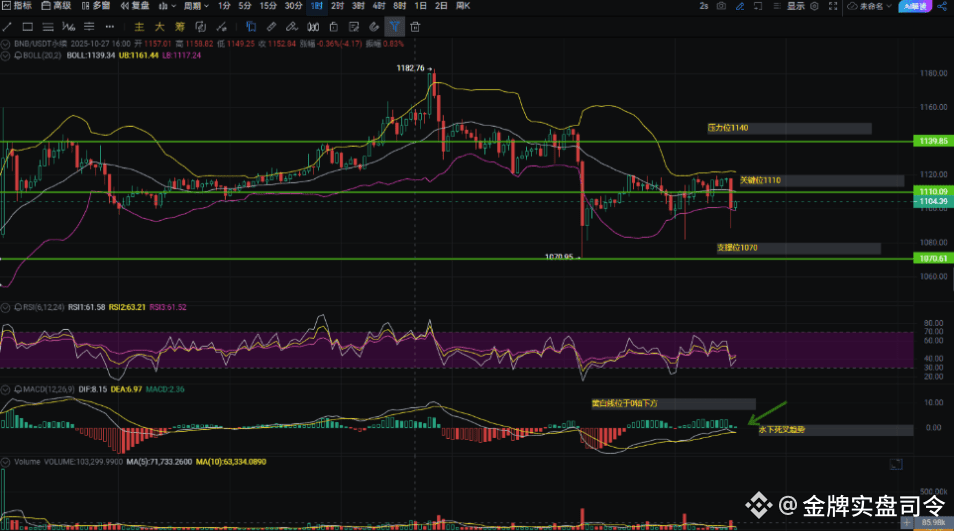The image size is (954, 531).
Task: Click the 1139.85 green price label
Action: [x=933, y=141]
